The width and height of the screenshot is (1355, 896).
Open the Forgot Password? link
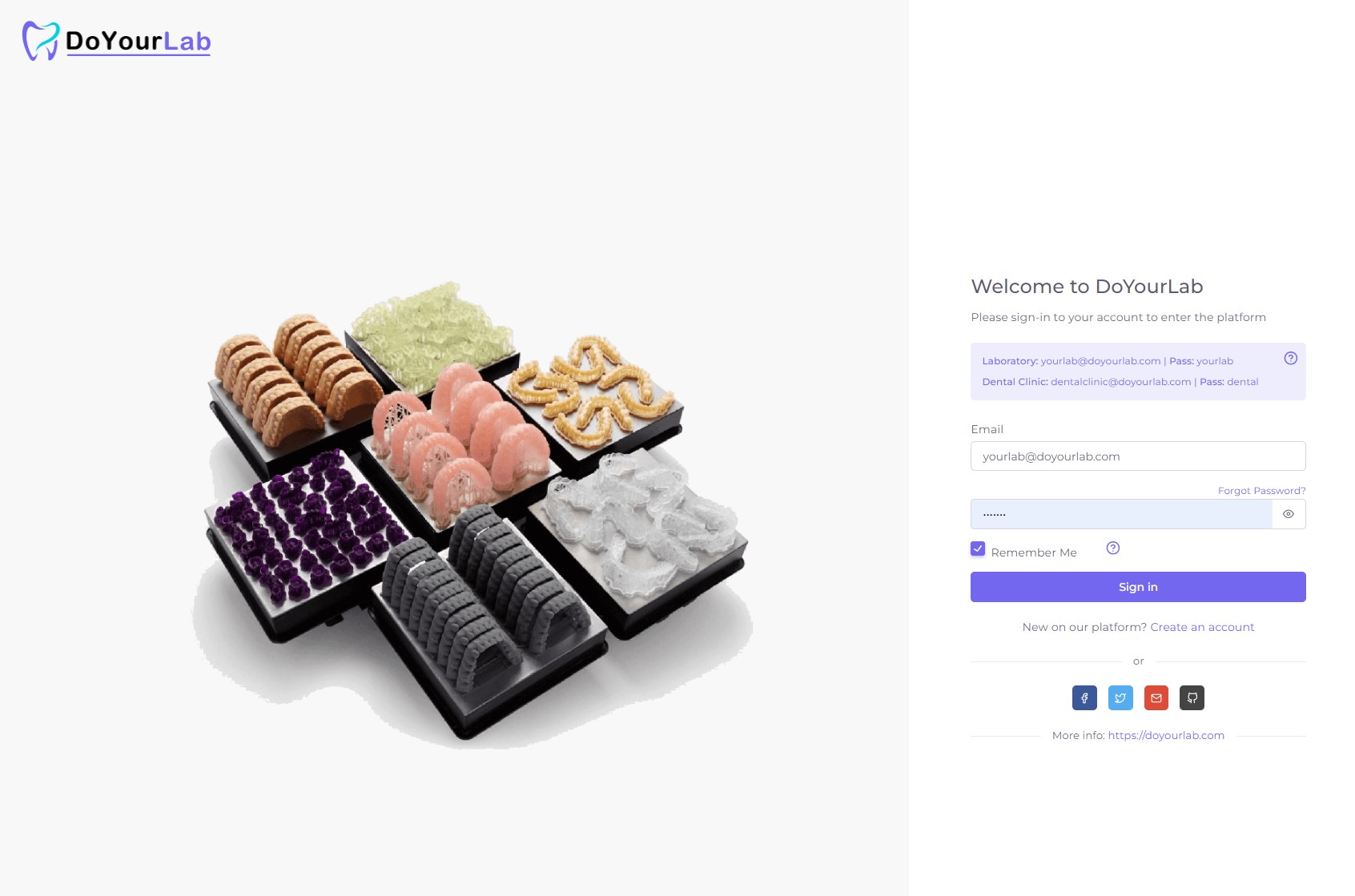pos(1262,491)
